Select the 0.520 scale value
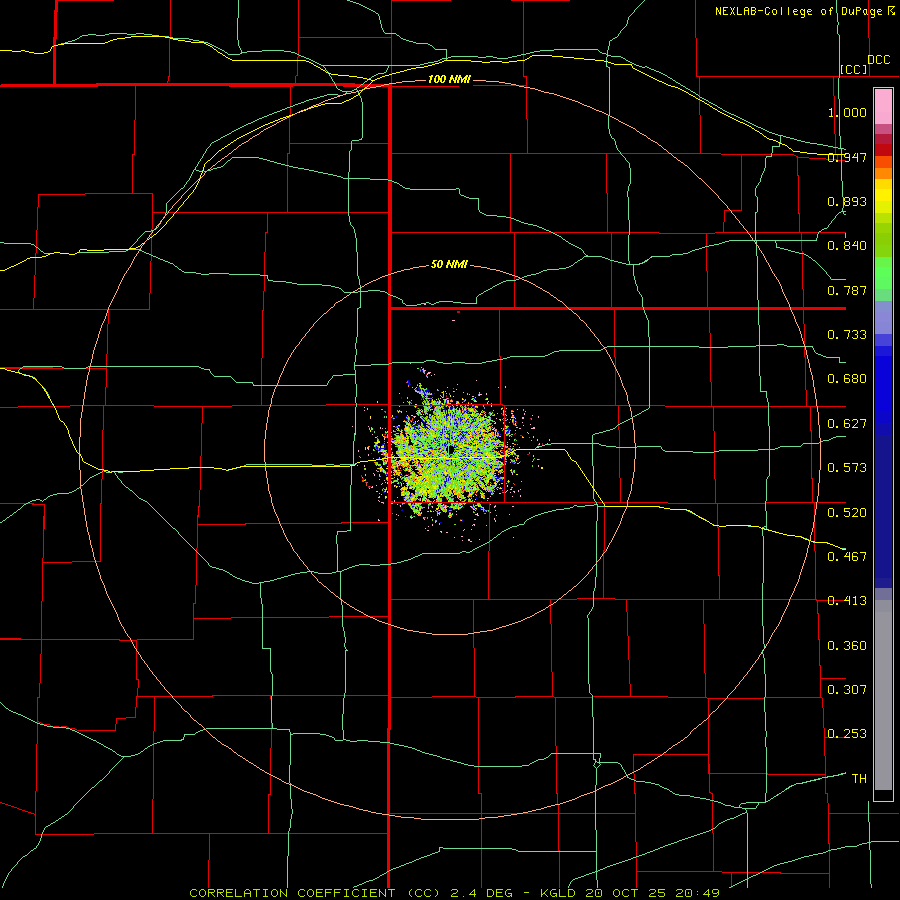Viewport: 900px width, 900px height. [847, 513]
